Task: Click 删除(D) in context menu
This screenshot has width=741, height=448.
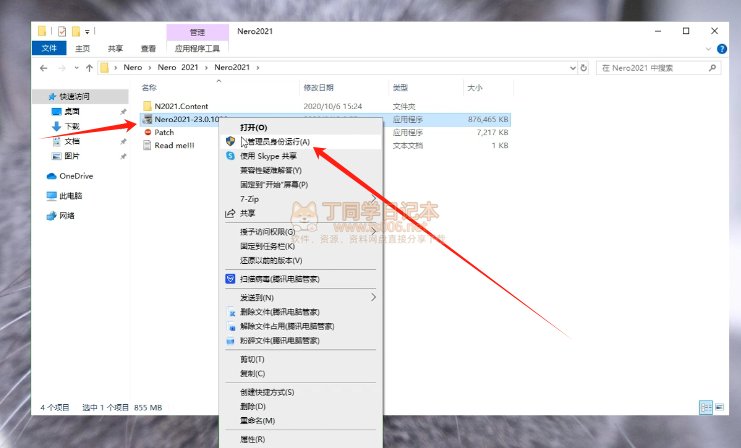Action: point(301,406)
